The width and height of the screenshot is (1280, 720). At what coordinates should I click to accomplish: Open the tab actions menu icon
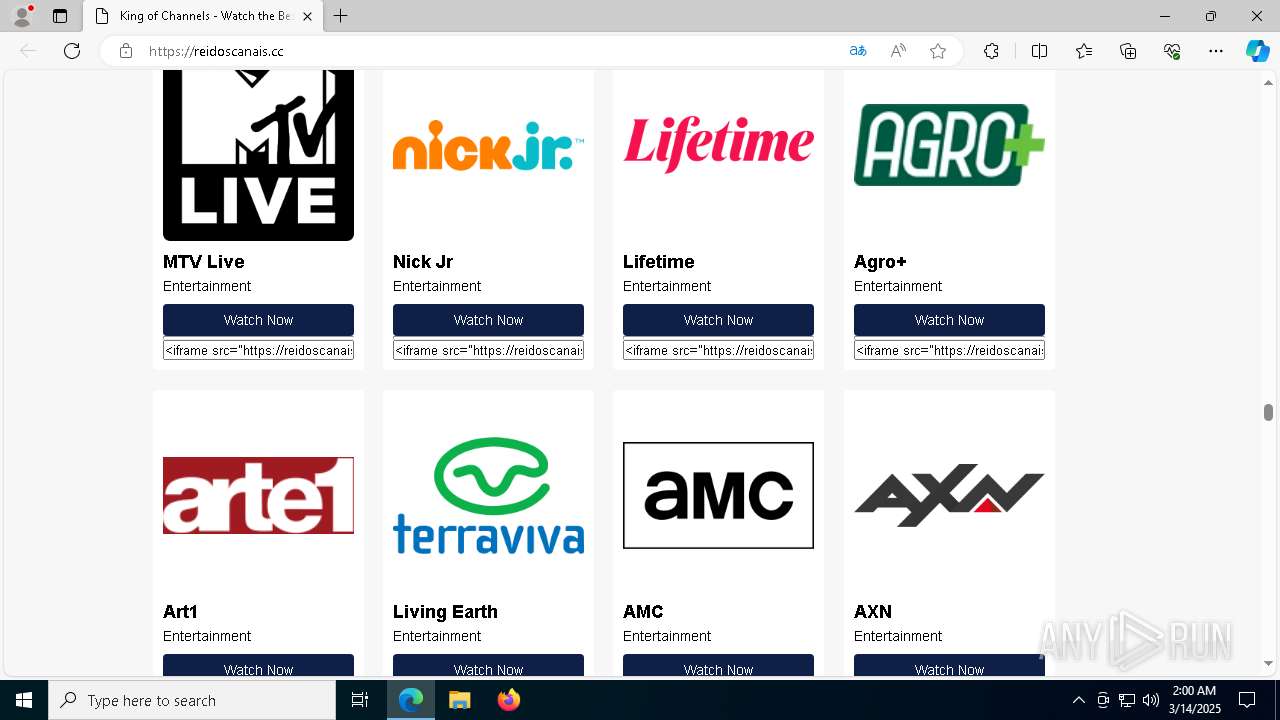(60, 16)
